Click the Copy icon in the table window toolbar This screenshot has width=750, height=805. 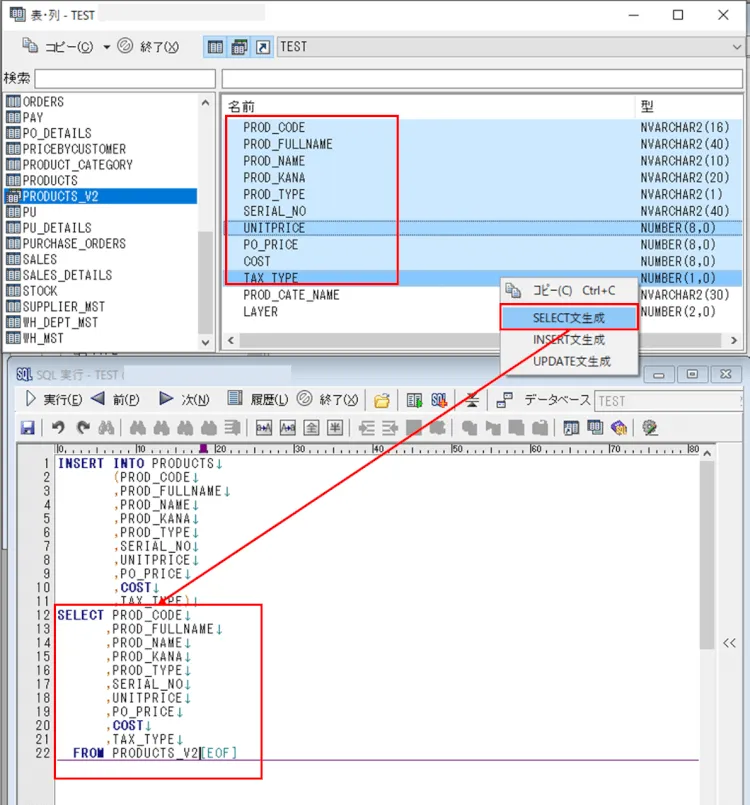(x=30, y=46)
